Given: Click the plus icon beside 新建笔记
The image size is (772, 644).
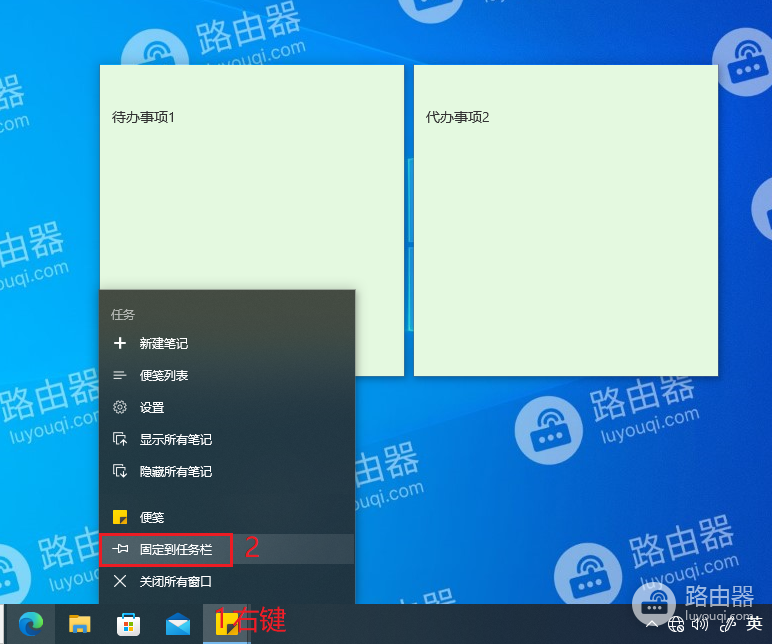Looking at the screenshot, I should 120,343.
